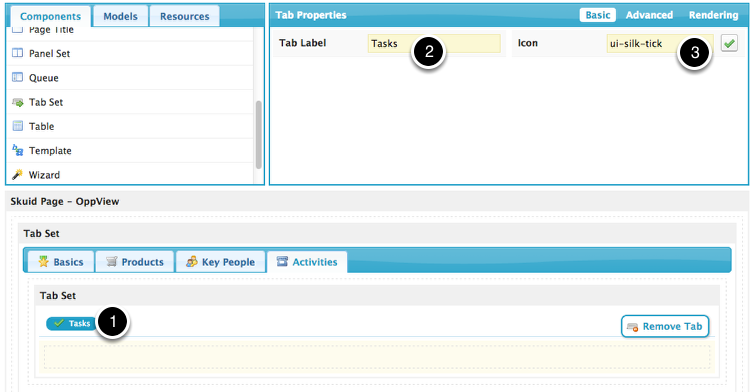Select the Products tab
This screenshot has height=392, width=753.
(x=134, y=262)
